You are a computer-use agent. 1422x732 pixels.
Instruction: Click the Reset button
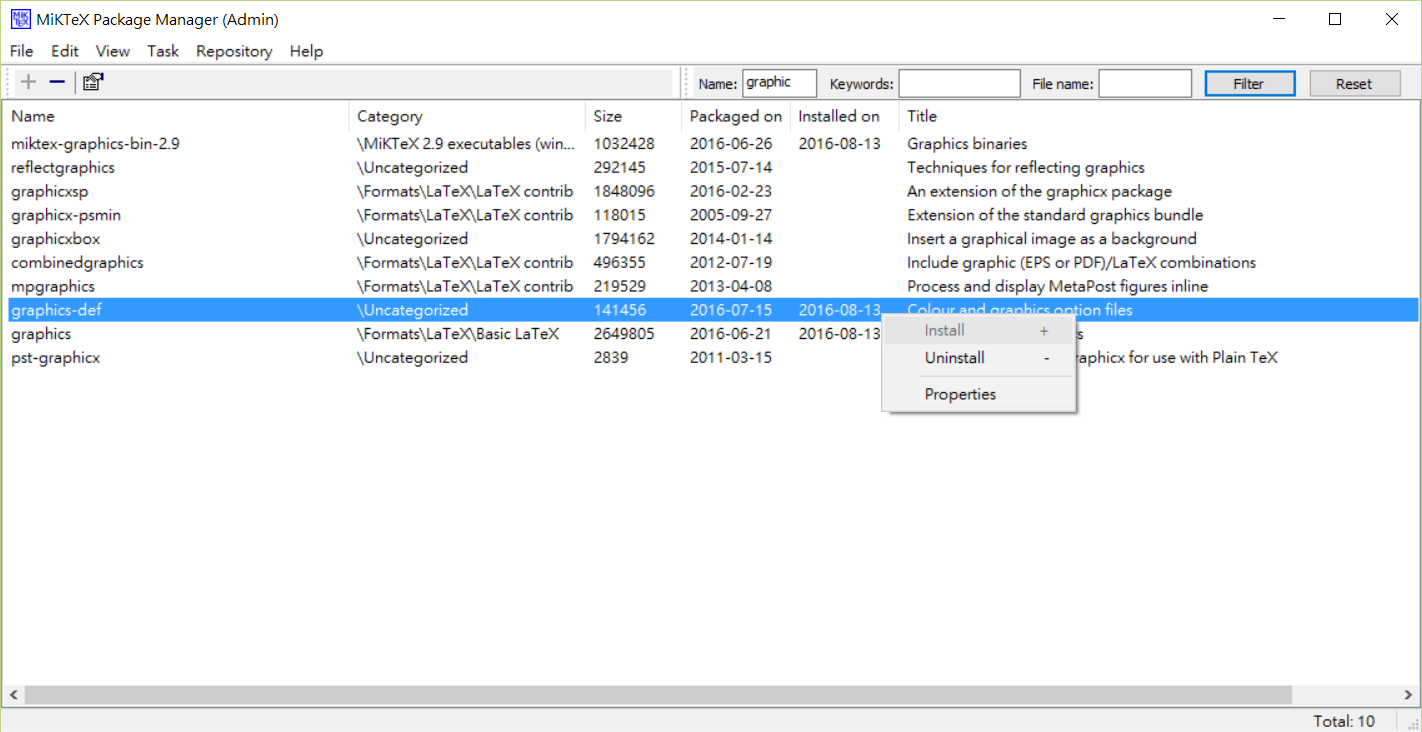[1355, 84]
